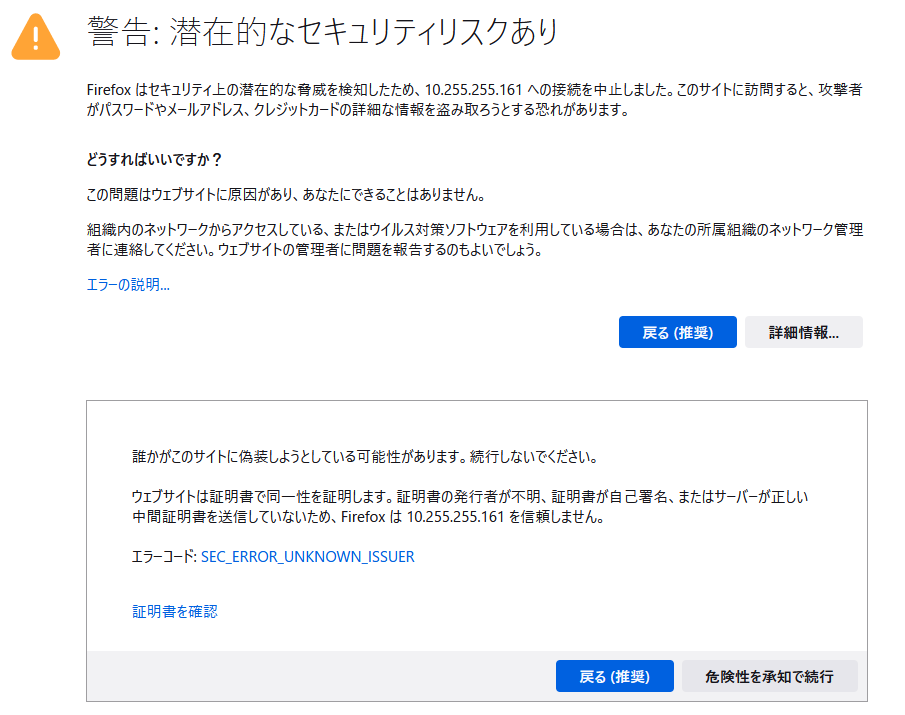Click the paragraph starting 組織内のネットワークからアクセス
This screenshot has height=715, width=905.
tap(474, 239)
